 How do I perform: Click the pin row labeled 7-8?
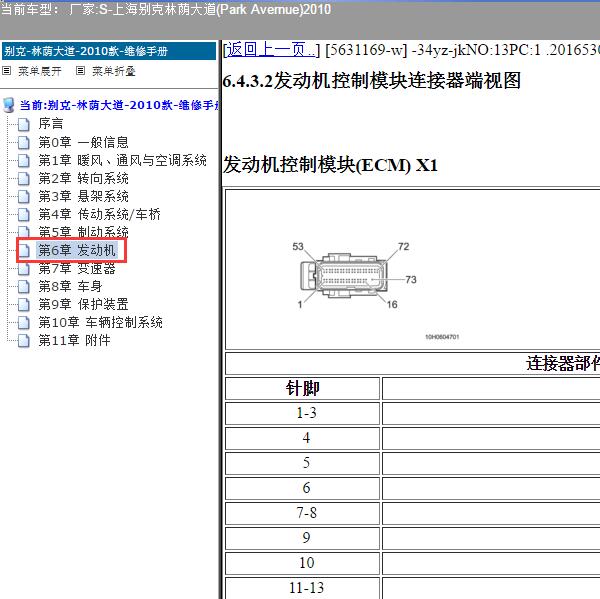click(303, 513)
